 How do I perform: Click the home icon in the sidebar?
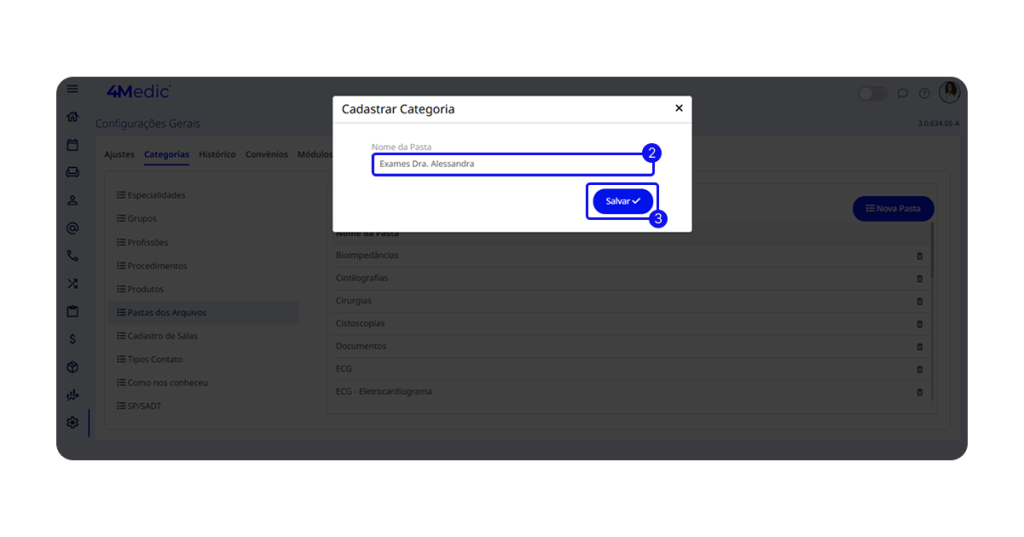pyautogui.click(x=72, y=117)
